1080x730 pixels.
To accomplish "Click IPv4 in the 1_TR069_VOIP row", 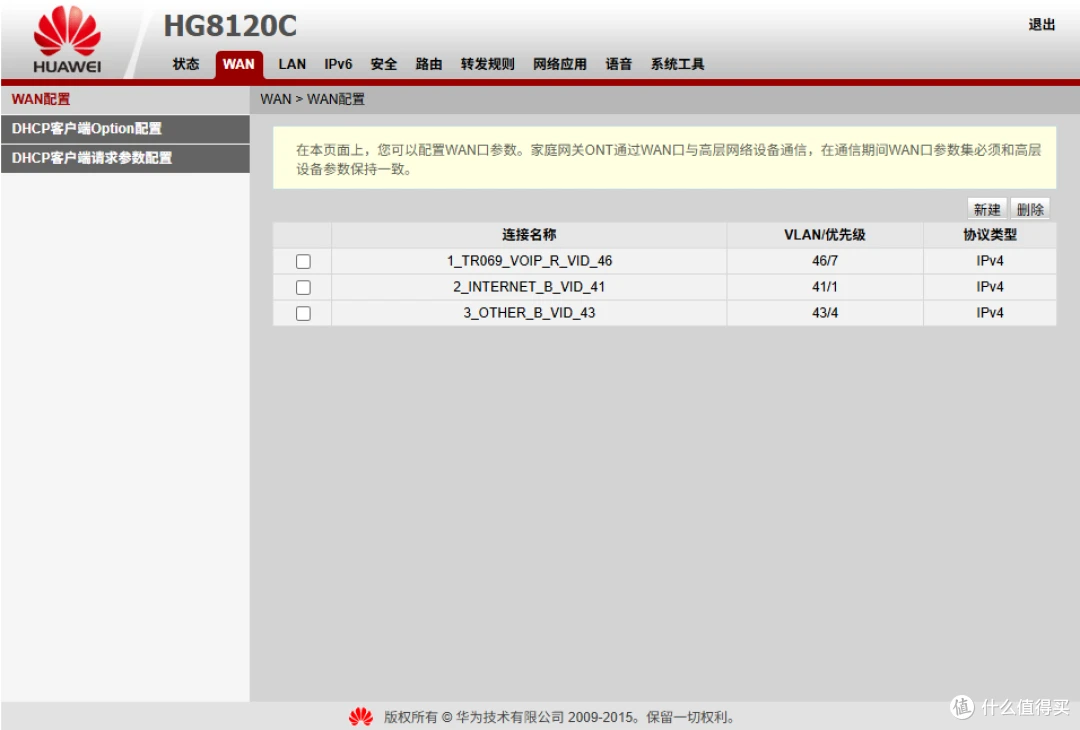I will (990, 261).
